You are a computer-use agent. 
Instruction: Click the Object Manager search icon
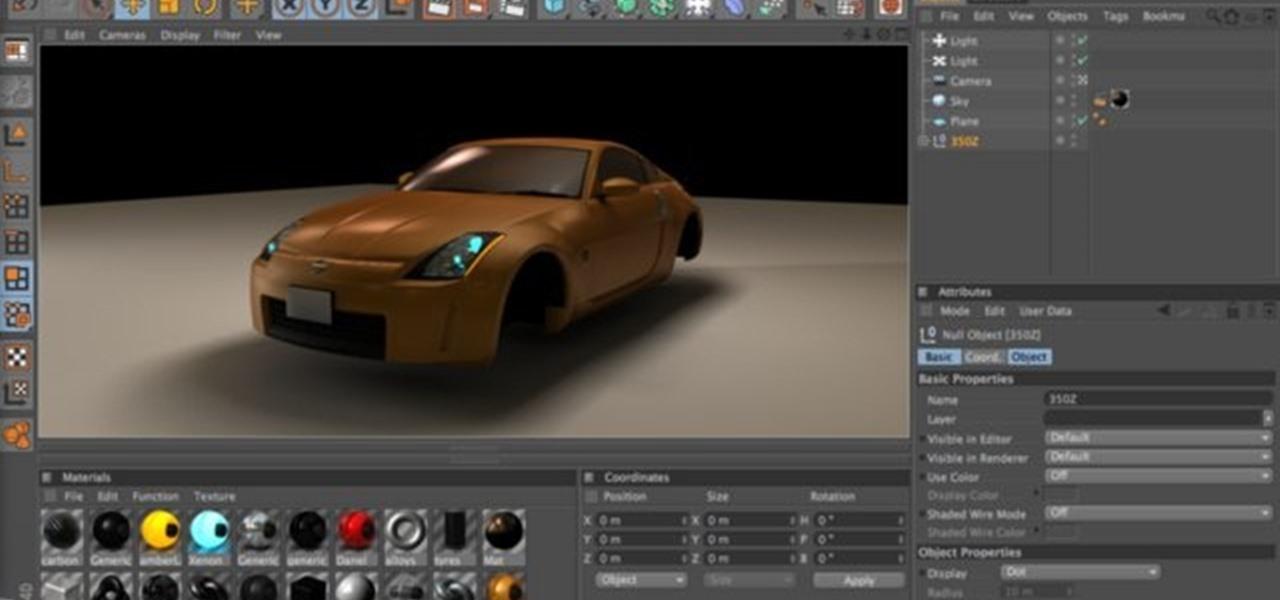click(1213, 16)
